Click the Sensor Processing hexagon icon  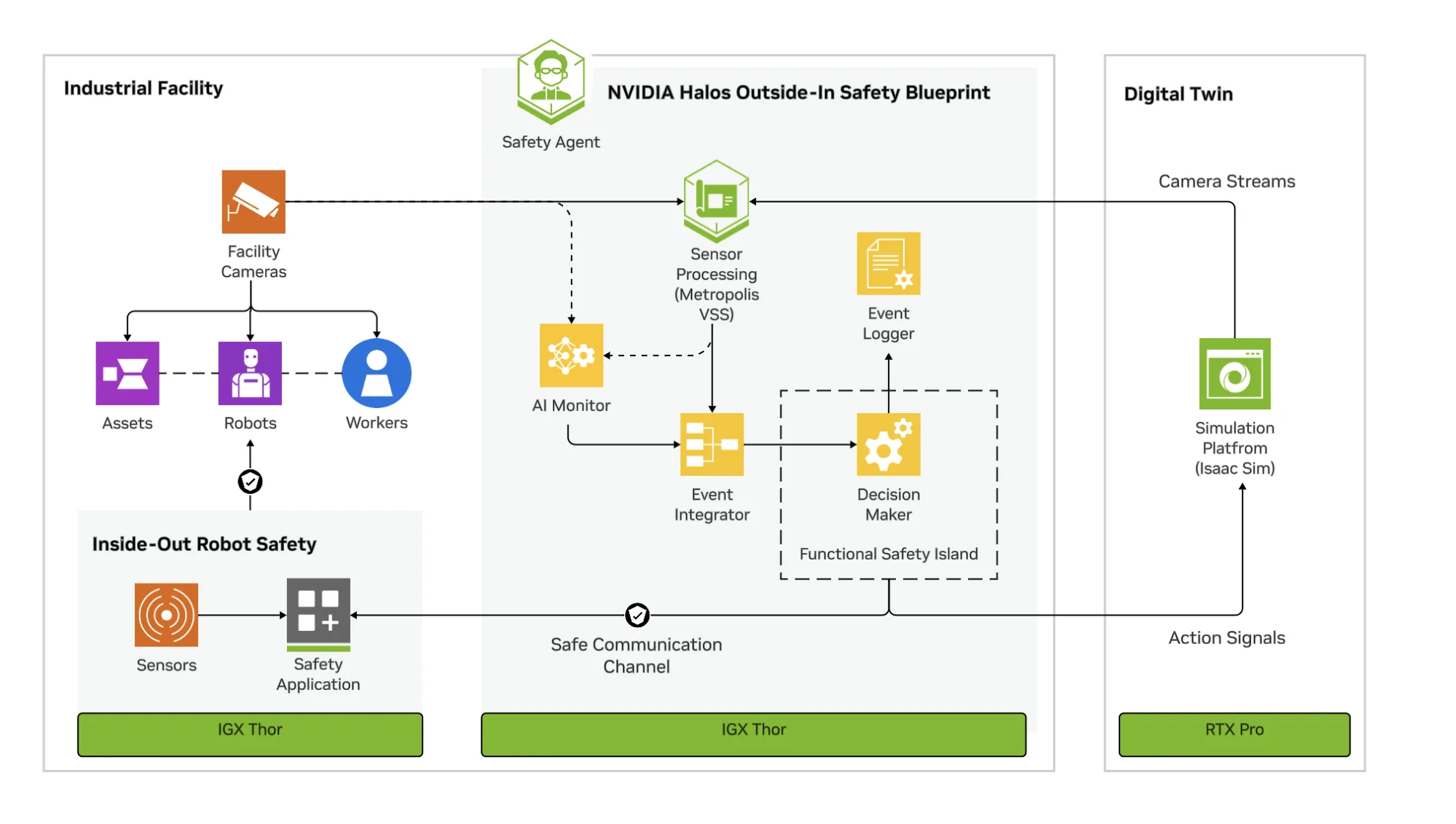coord(716,201)
